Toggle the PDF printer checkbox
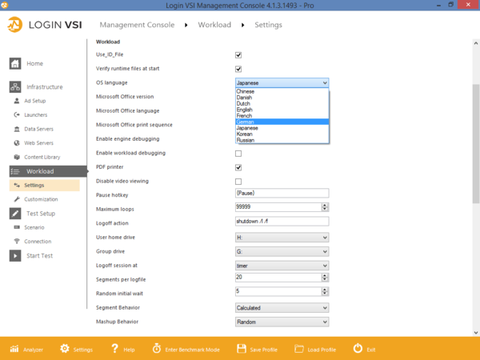Screen dimensions: 480x360 (x=238, y=167)
